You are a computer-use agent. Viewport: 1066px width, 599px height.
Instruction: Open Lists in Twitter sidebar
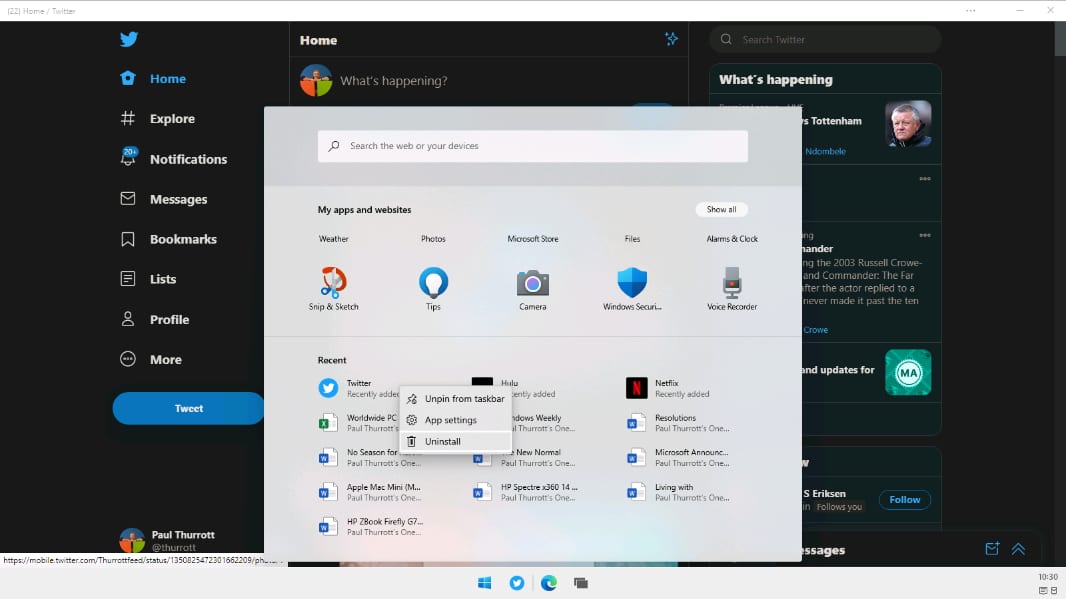(x=148, y=279)
